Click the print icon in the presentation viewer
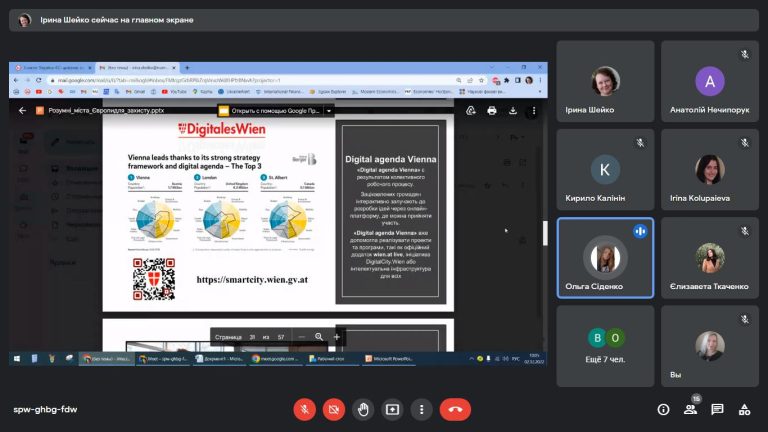768x432 pixels. pyautogui.click(x=492, y=111)
